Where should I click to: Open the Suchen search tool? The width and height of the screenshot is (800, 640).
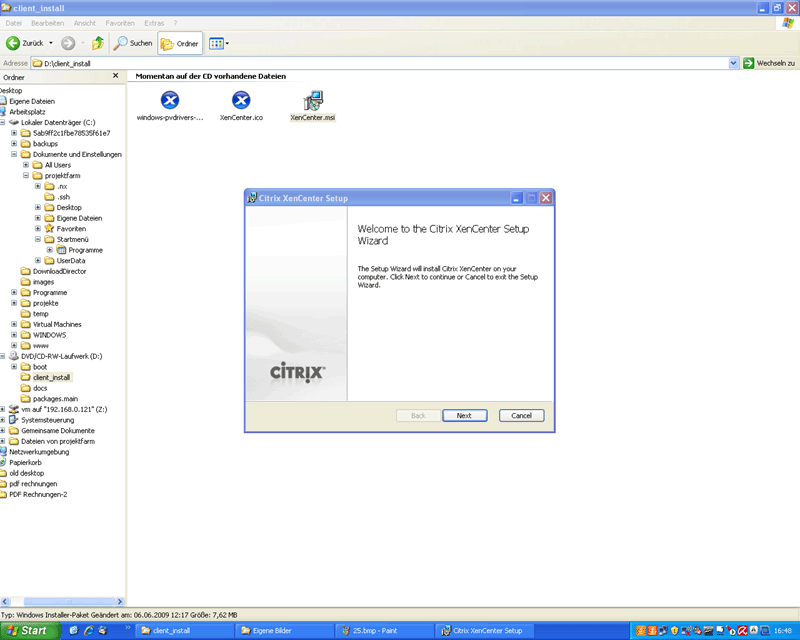133,43
